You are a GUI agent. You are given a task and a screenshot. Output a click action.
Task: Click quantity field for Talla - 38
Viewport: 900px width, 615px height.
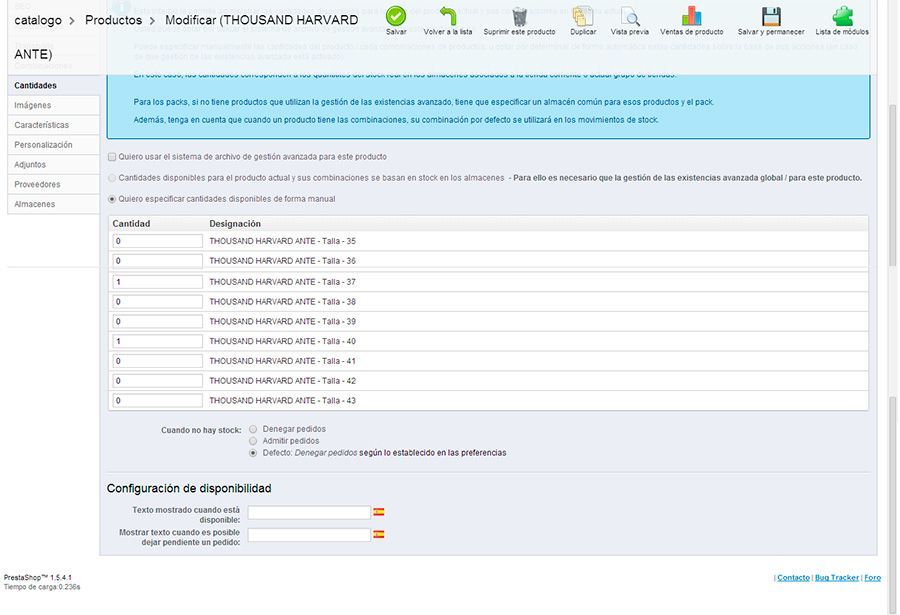point(157,302)
